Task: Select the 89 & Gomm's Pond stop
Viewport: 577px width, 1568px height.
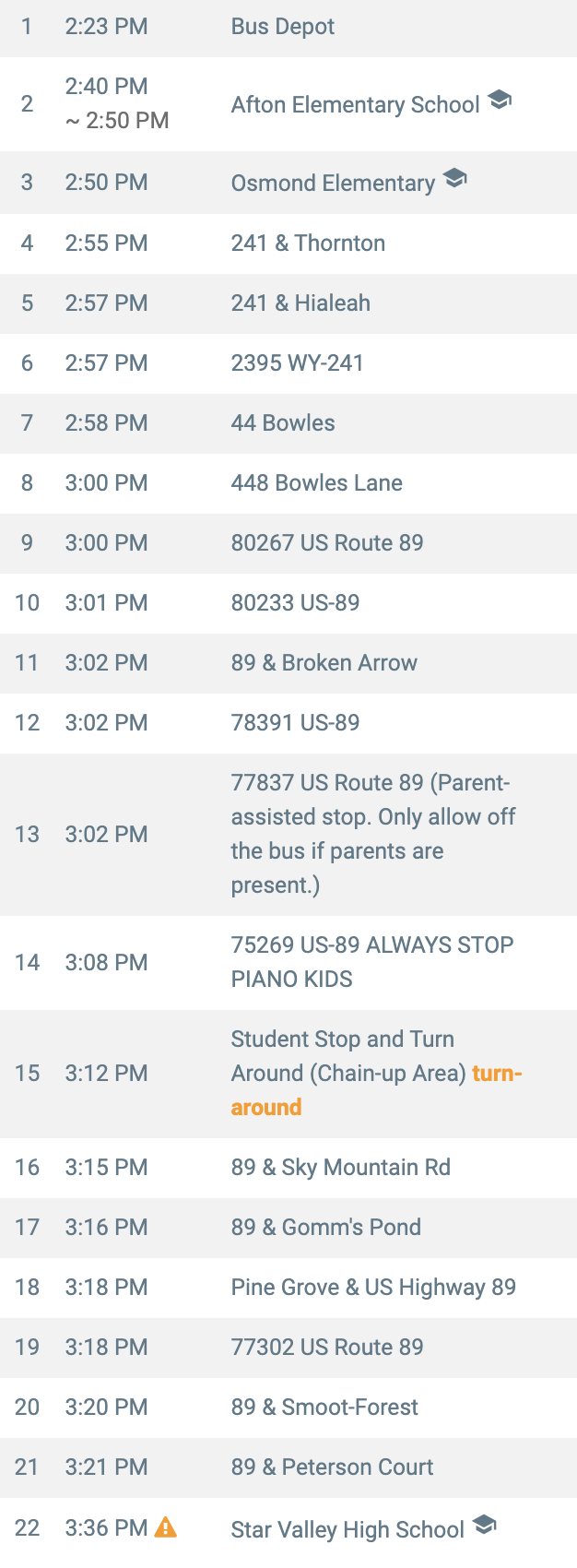Action: coord(325,1228)
